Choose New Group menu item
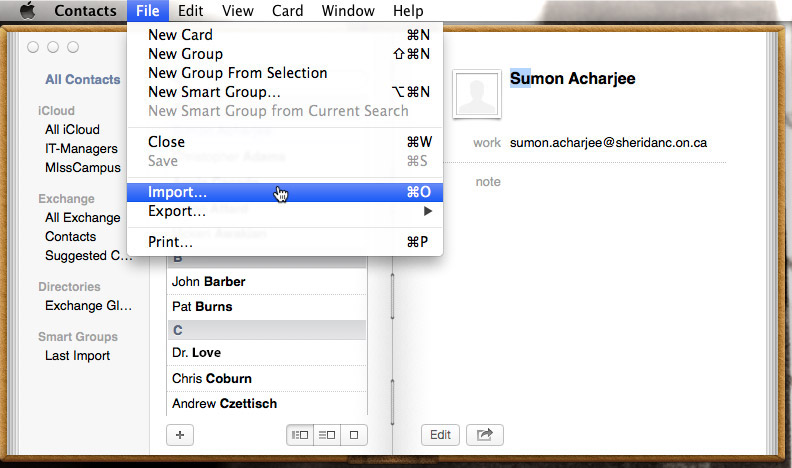Viewport: 792px width, 468px height. [285, 54]
